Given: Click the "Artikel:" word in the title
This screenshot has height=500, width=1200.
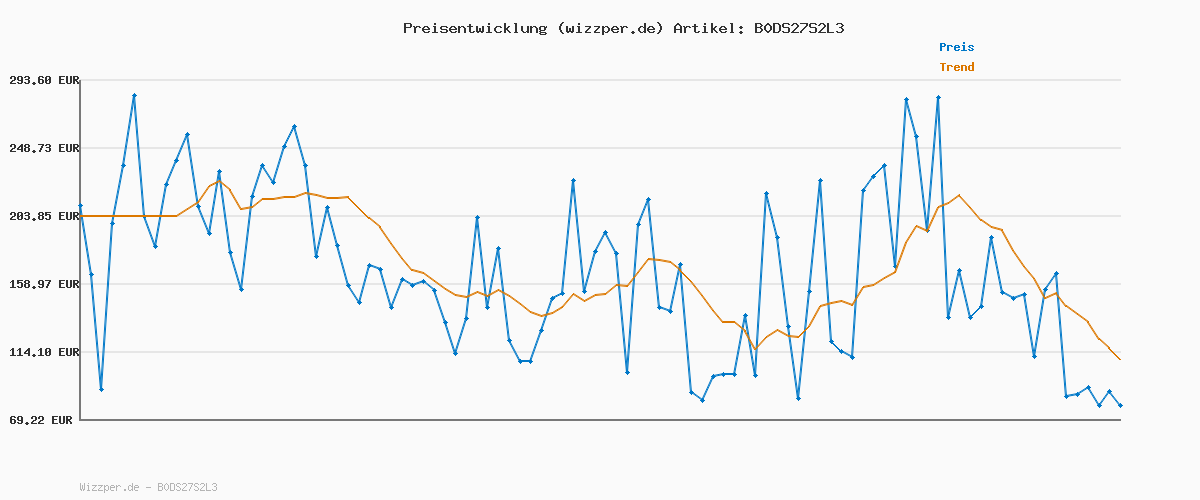Looking at the screenshot, I should coord(705,28).
